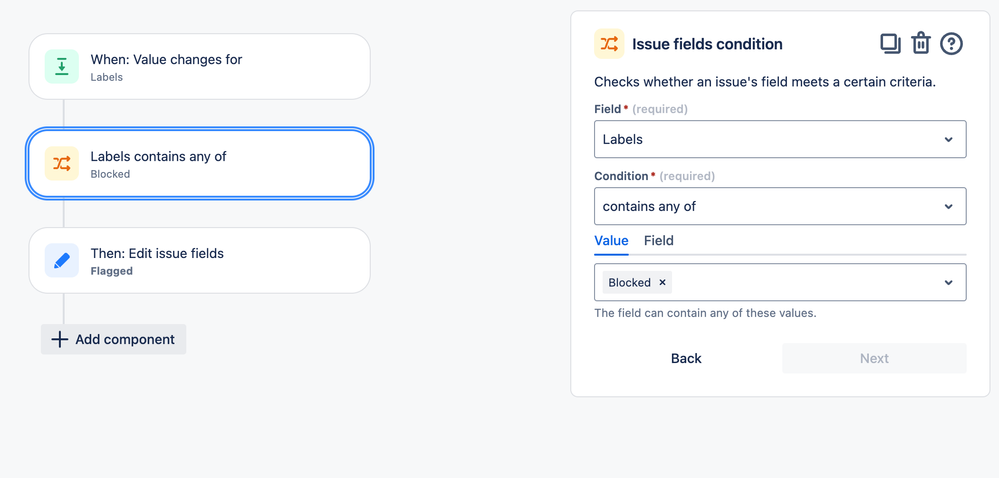The height and width of the screenshot is (478, 999).
Task: Open the value dropdown chevron beside Blocked
Action: [949, 282]
